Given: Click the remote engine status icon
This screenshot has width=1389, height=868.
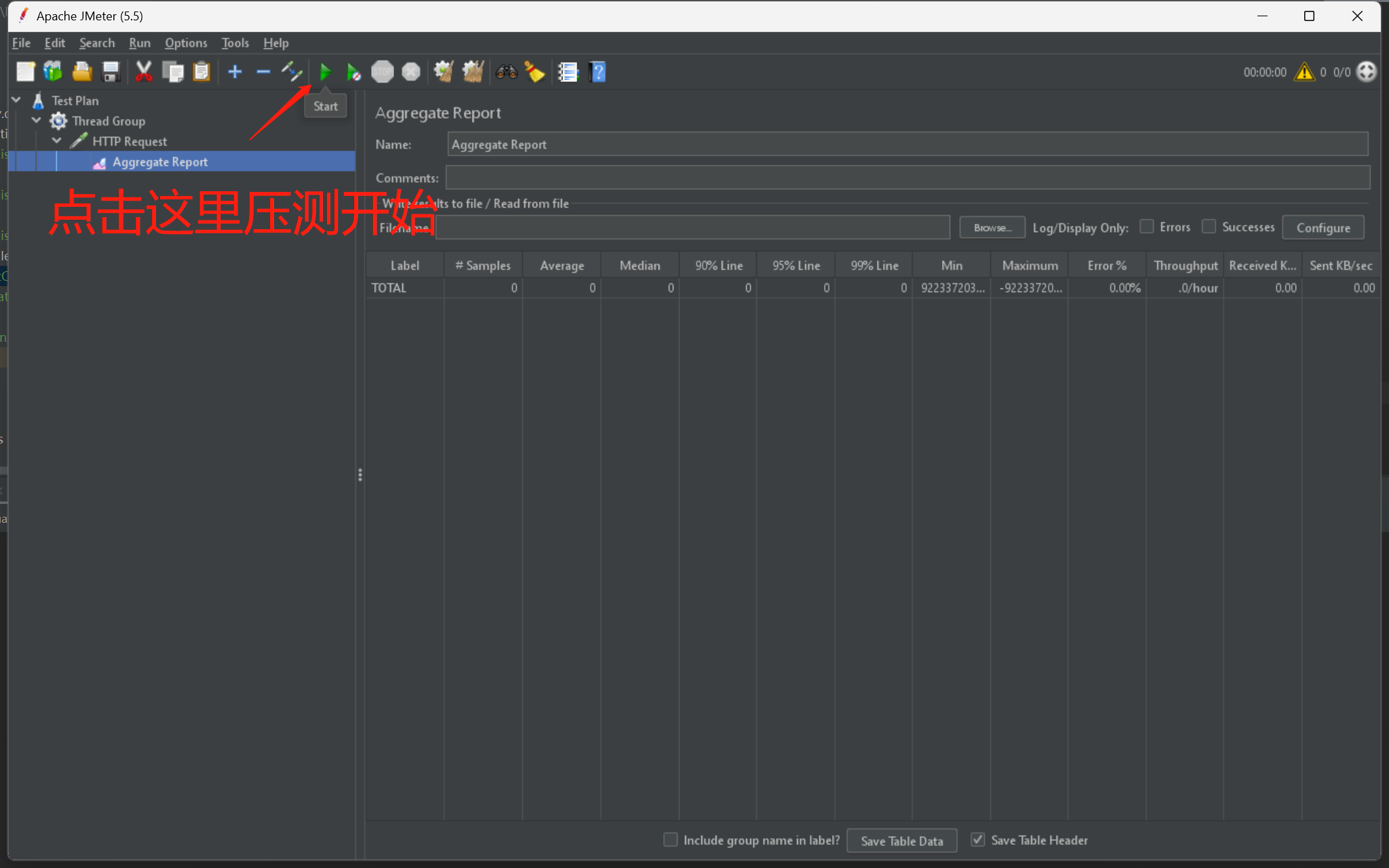Looking at the screenshot, I should [x=1367, y=72].
